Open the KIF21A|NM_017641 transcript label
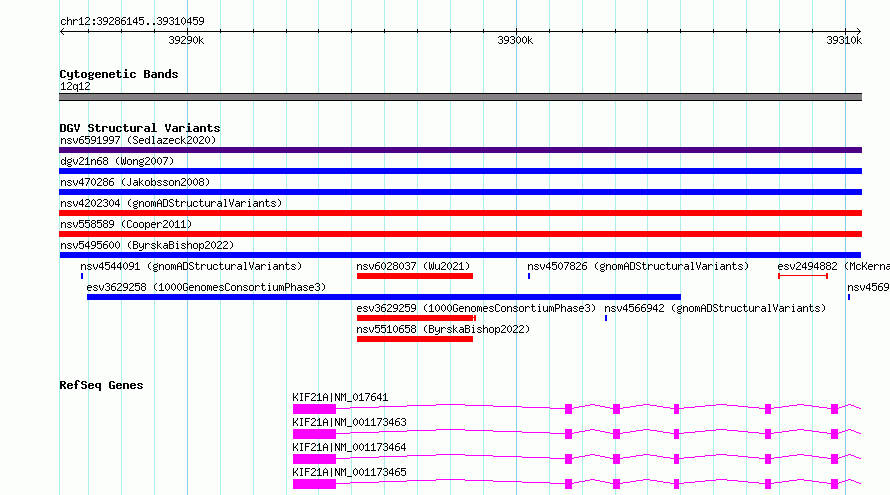This screenshot has height=495, width=890. (x=341, y=397)
